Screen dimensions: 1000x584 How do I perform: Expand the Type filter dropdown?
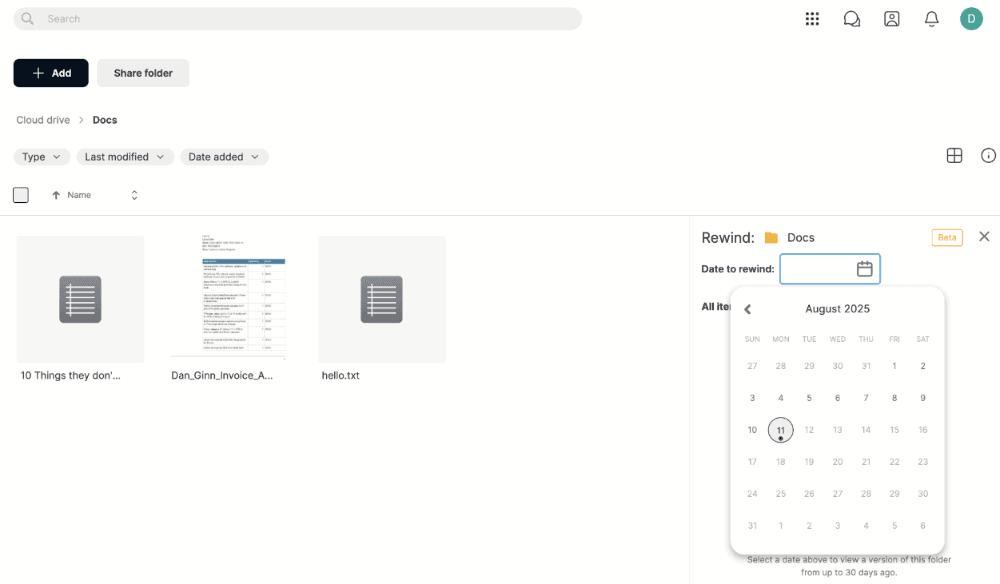pos(41,157)
